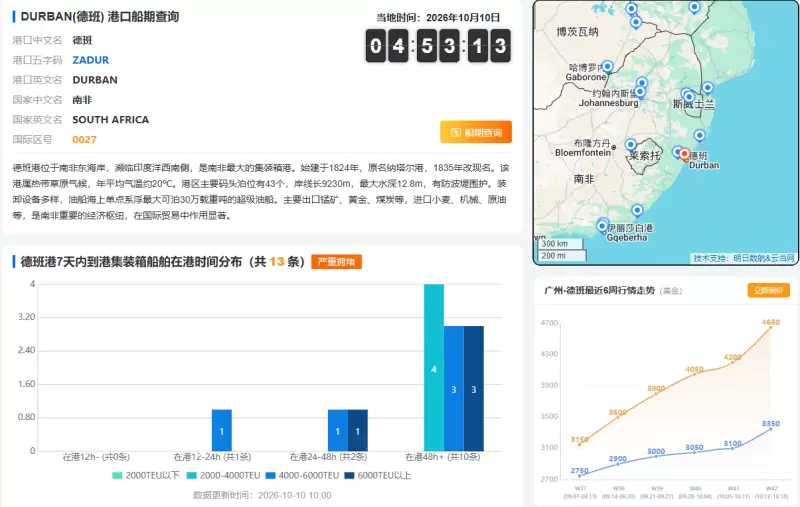Click the dark blue bar in 在港24-48h group

tap(358, 430)
